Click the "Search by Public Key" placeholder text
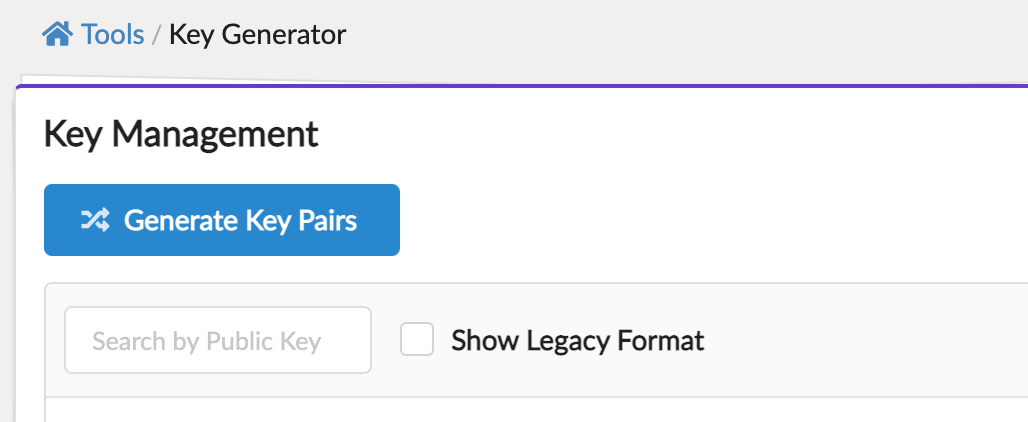 click(x=206, y=341)
